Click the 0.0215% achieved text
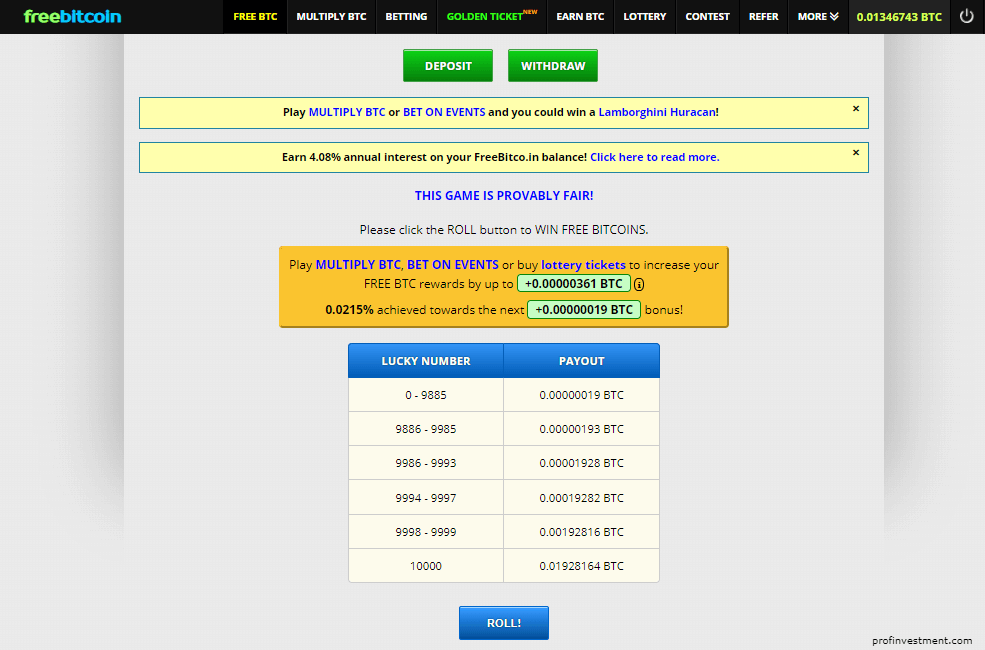The width and height of the screenshot is (985, 650). [373, 310]
